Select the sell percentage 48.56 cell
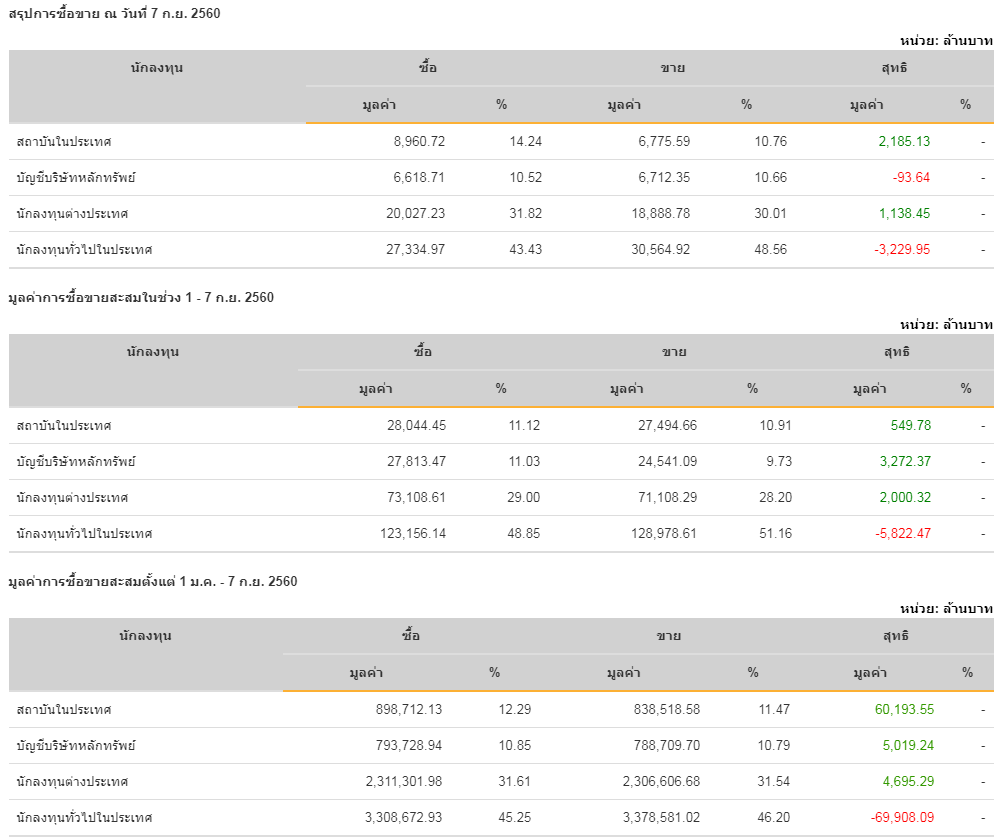The height and width of the screenshot is (839, 1000). tap(771, 249)
